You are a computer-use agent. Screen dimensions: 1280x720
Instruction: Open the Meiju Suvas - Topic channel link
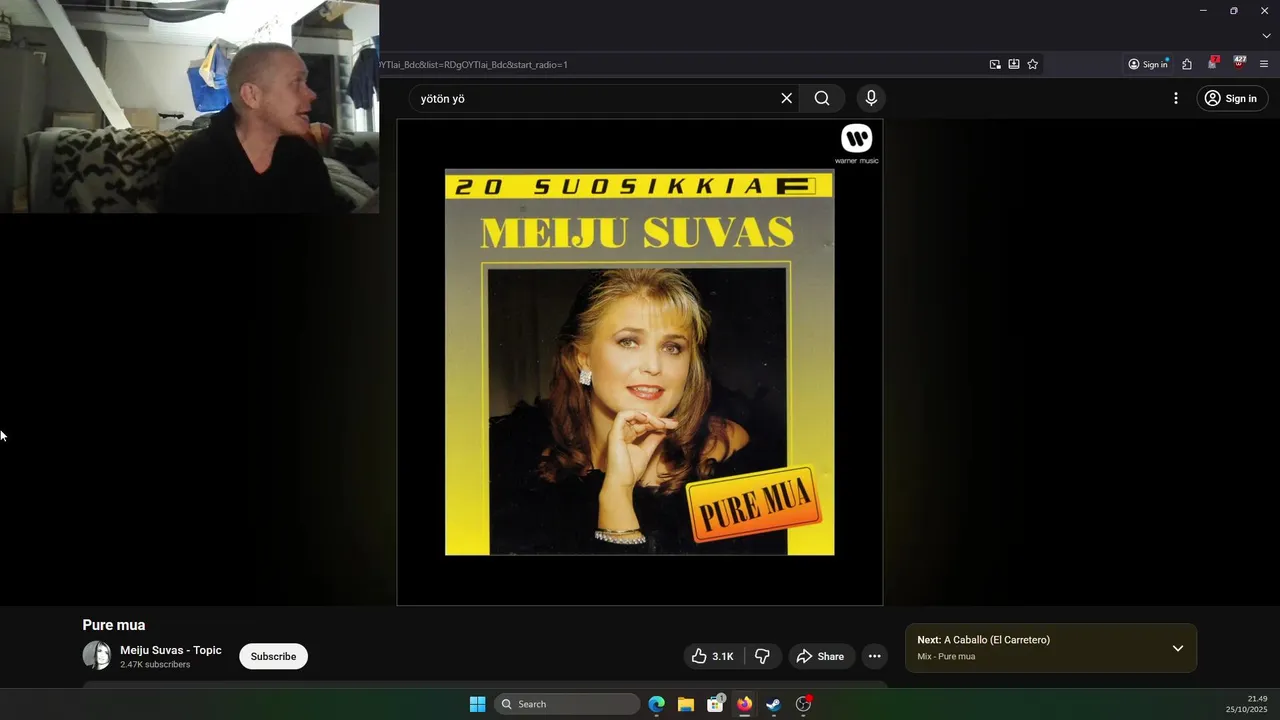click(x=171, y=650)
